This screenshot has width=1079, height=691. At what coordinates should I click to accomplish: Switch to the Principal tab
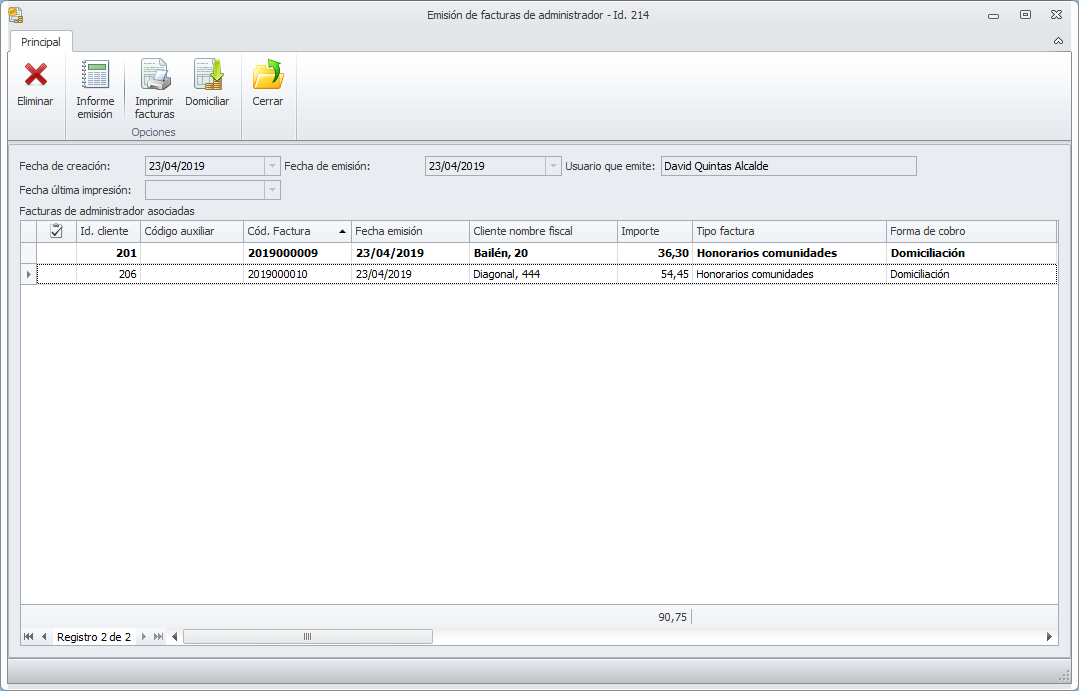tap(41, 42)
